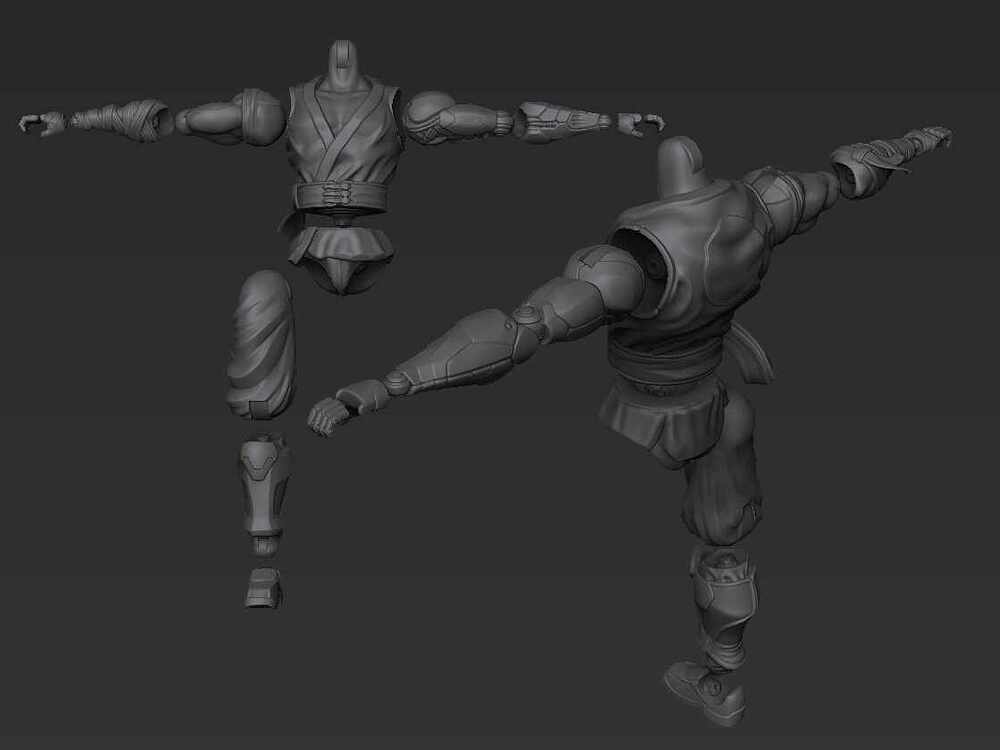Select the separated baggy thigh piece
Screen dimensions: 1000x750
click(261, 344)
